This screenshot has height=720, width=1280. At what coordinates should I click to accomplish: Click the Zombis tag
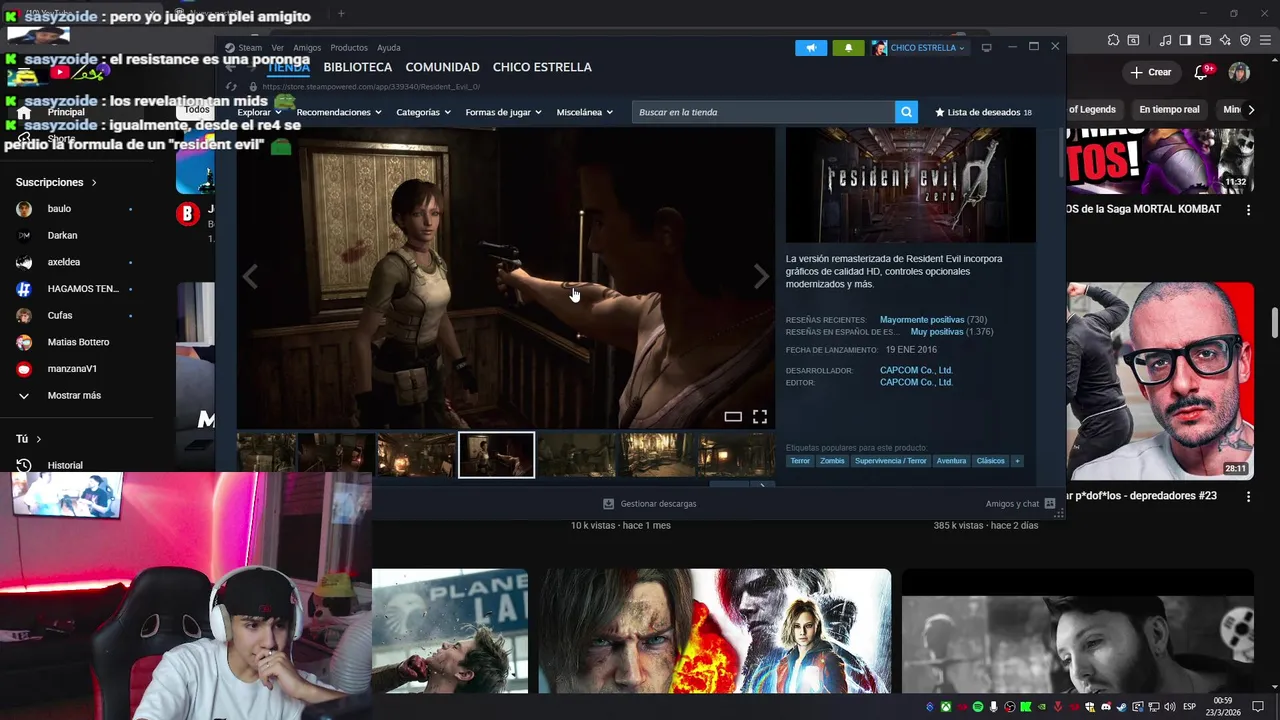tap(832, 461)
